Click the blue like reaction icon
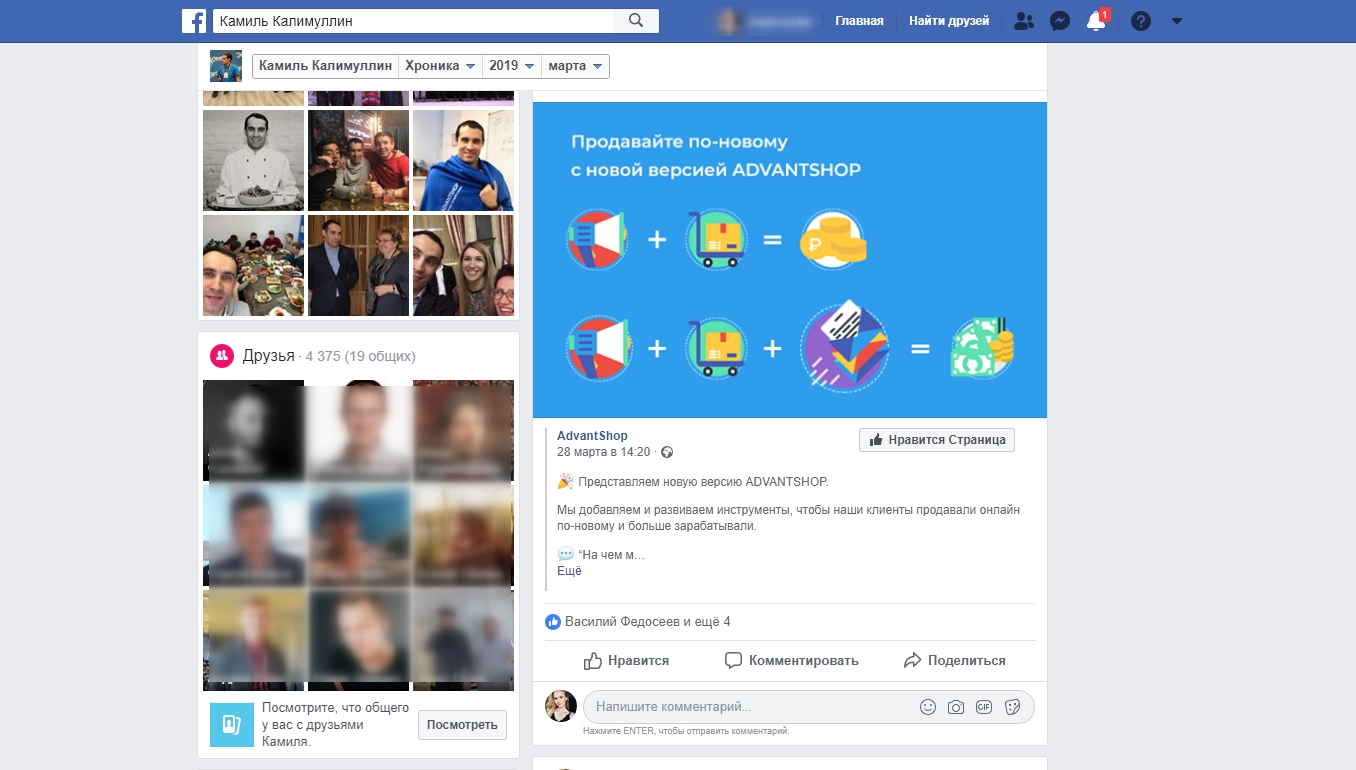Image resolution: width=1356 pixels, height=770 pixels. [553, 622]
